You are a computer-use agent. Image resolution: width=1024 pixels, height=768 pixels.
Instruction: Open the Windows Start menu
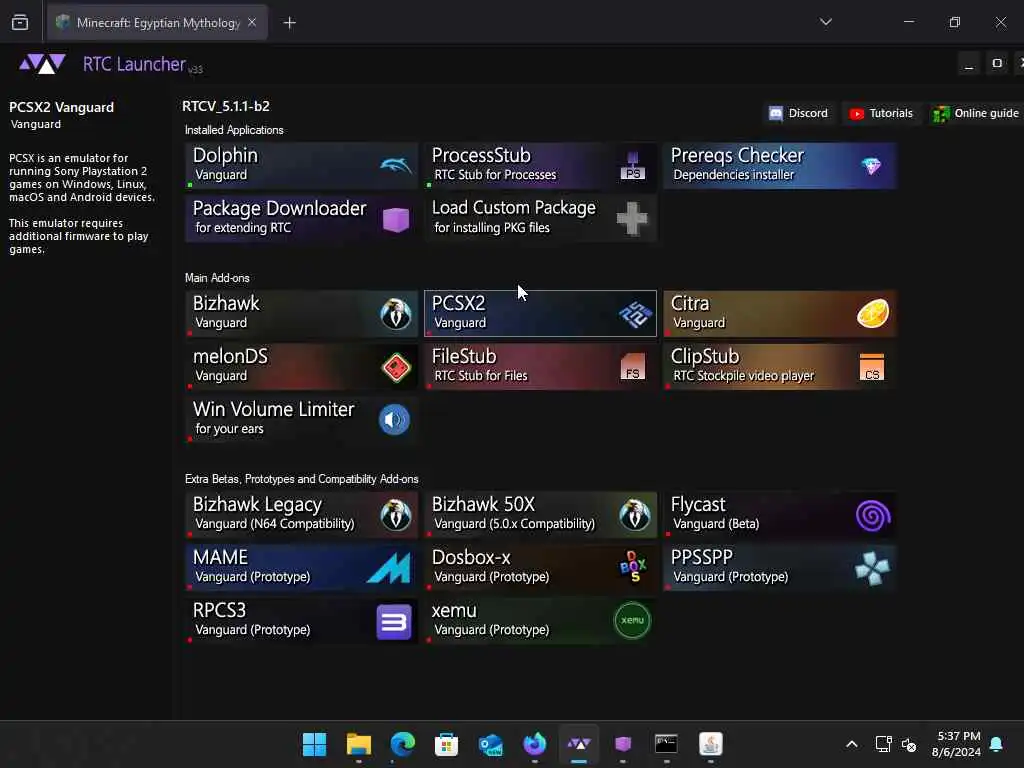click(x=314, y=744)
